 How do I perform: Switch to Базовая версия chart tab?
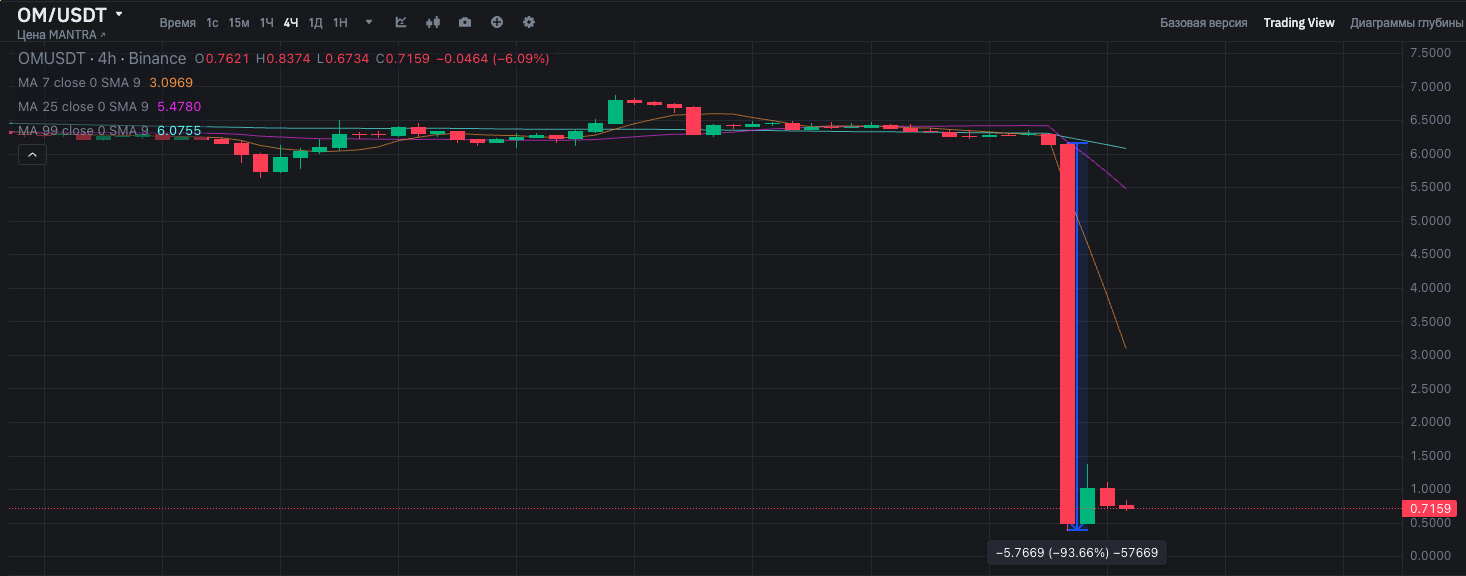click(x=1203, y=22)
